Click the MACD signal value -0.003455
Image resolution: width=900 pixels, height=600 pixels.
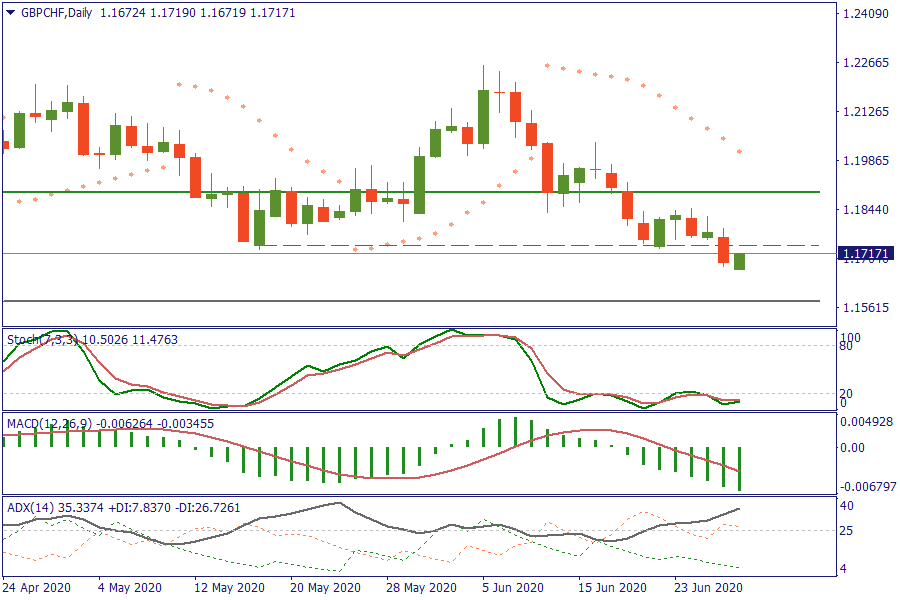coord(185,424)
